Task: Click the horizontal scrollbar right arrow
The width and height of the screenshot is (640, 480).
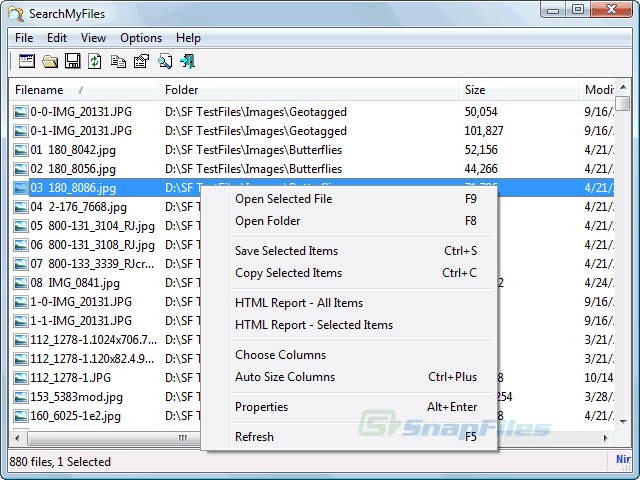Action: [606, 438]
